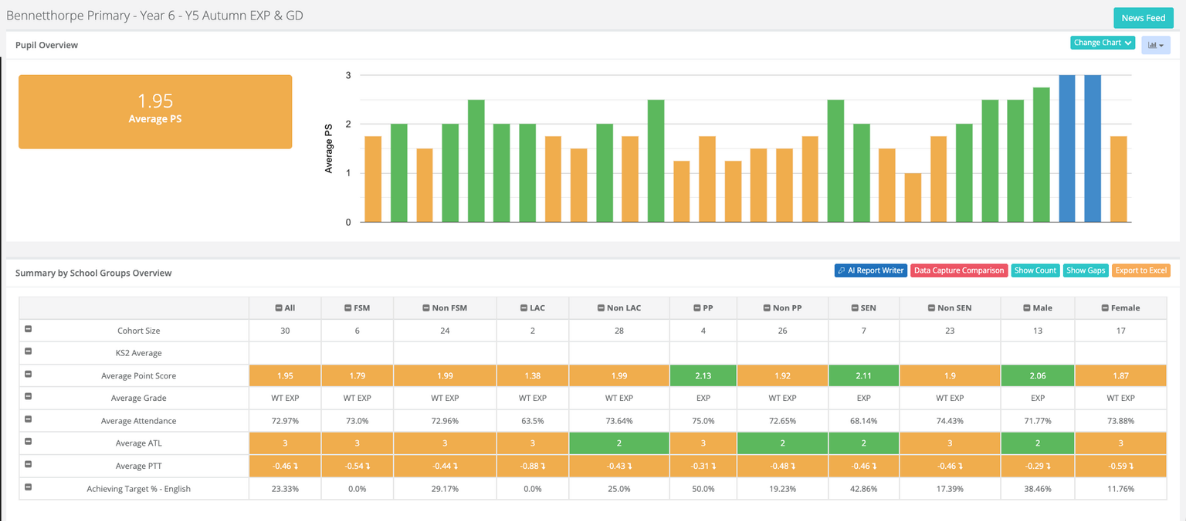
Task: Click the 'Pupil Overview' panel heading
Action: click(x=47, y=45)
